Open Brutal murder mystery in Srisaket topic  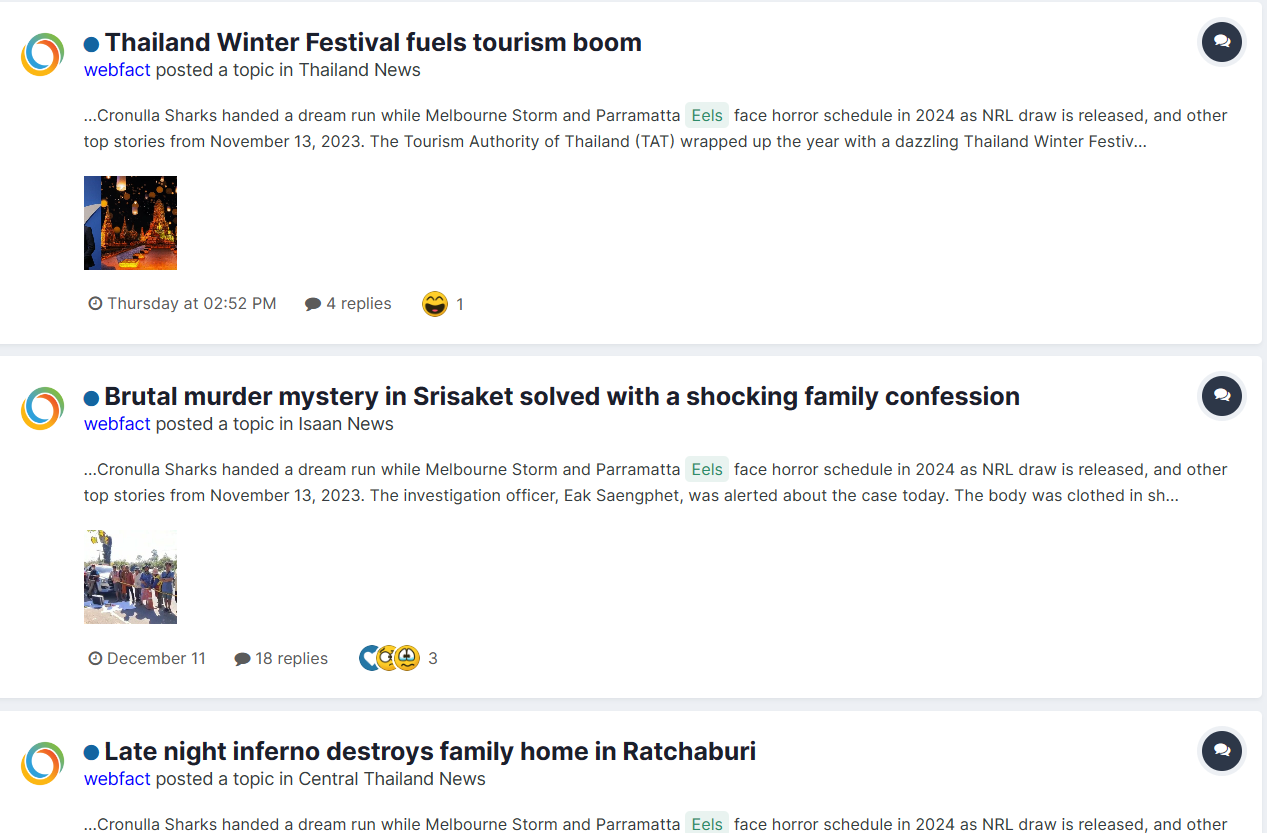click(x=562, y=396)
